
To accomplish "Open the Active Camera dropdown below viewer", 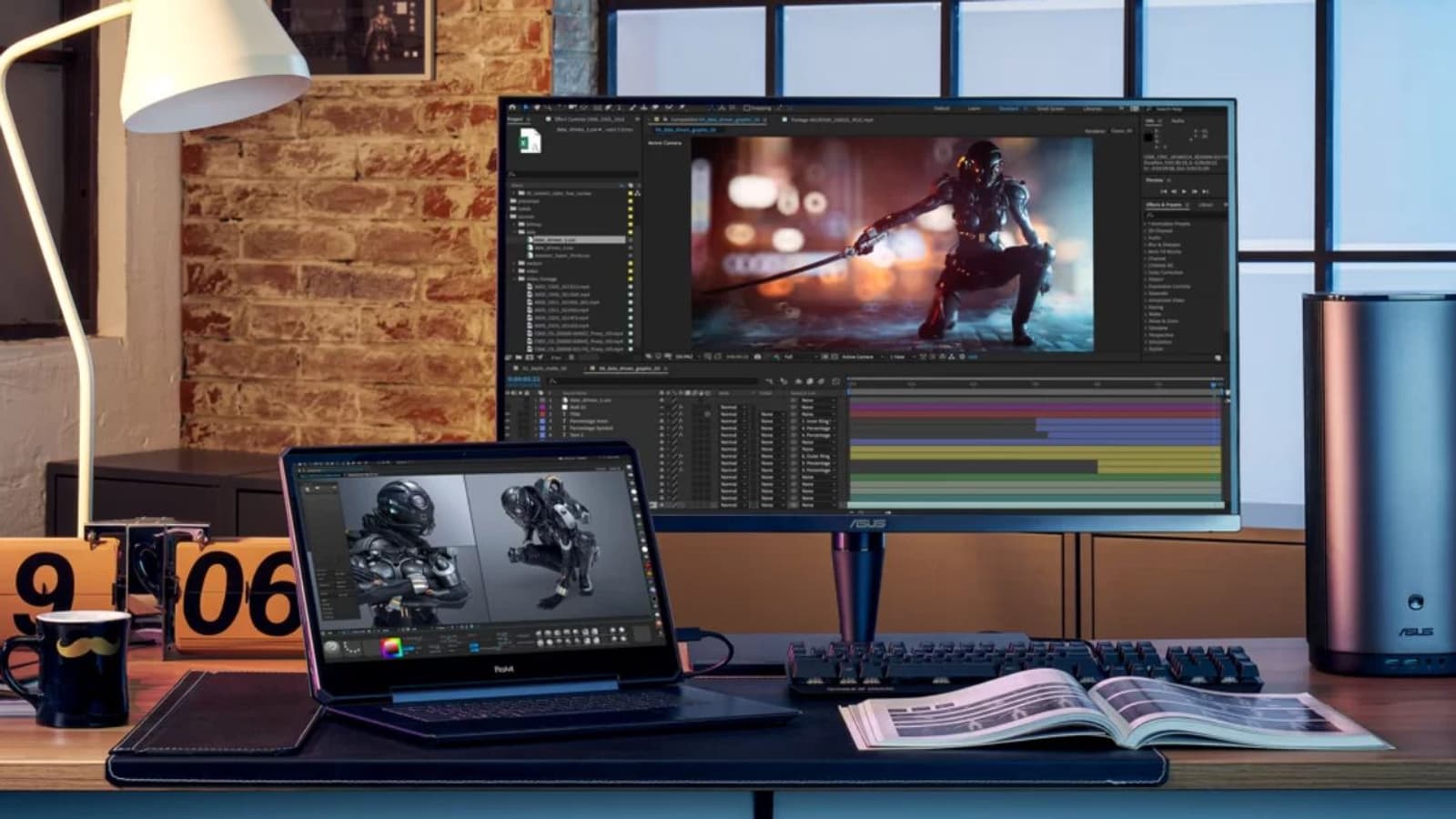I will (861, 357).
